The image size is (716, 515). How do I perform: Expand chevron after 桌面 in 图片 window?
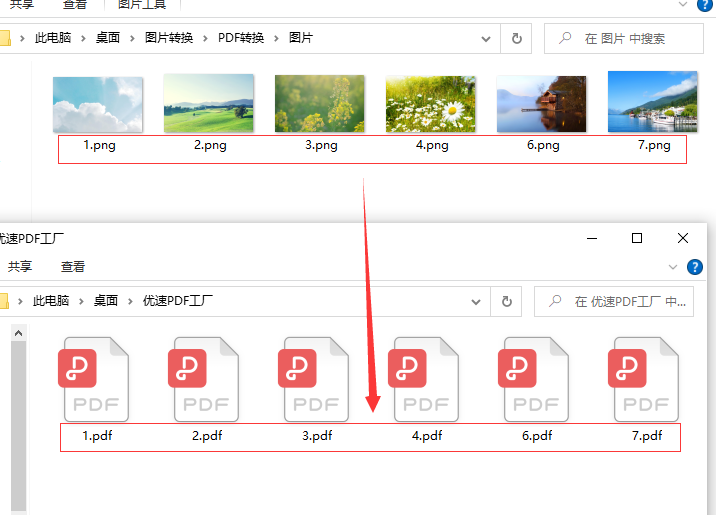(132, 39)
